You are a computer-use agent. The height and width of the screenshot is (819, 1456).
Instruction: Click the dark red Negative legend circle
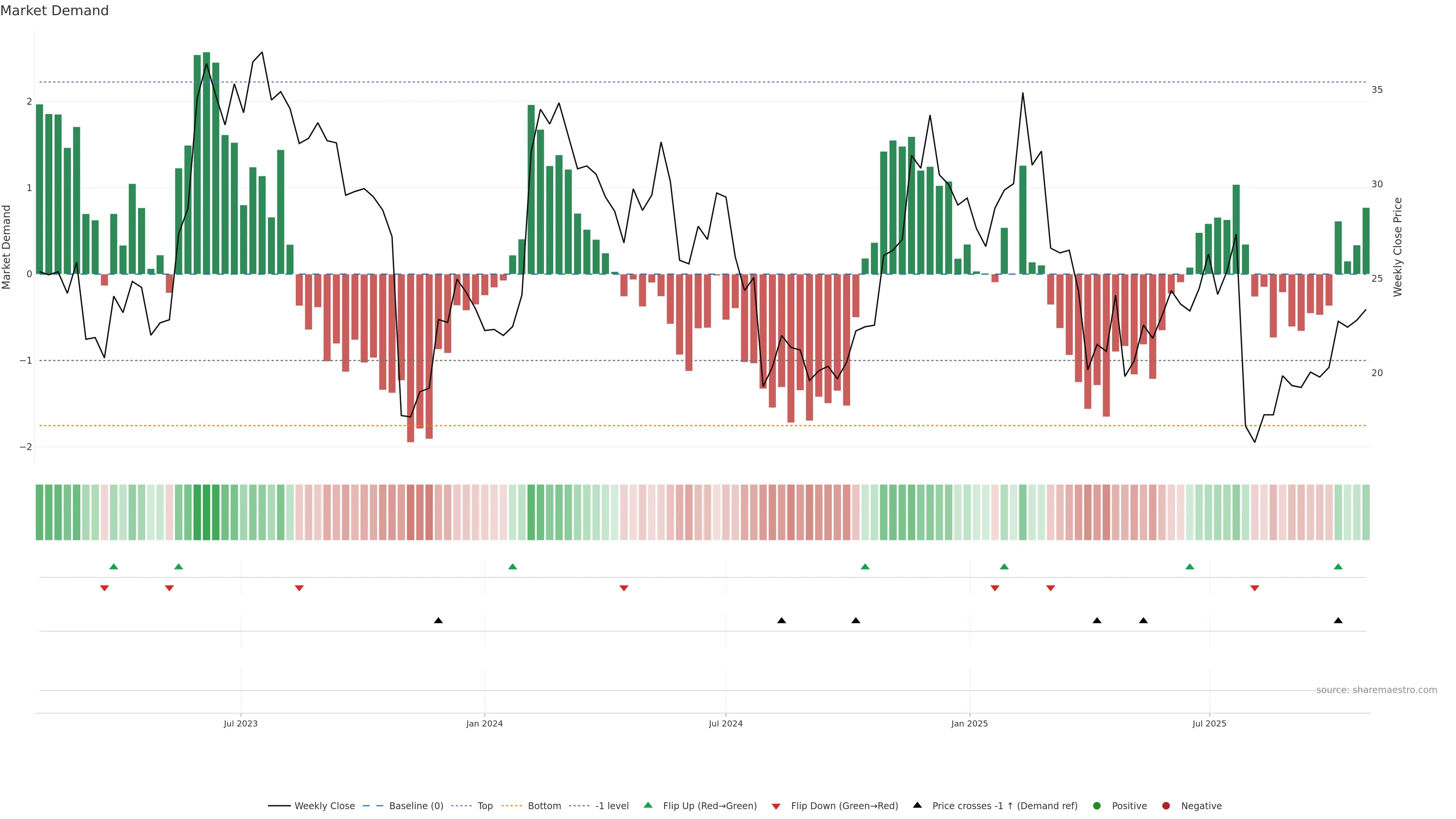point(1166,806)
